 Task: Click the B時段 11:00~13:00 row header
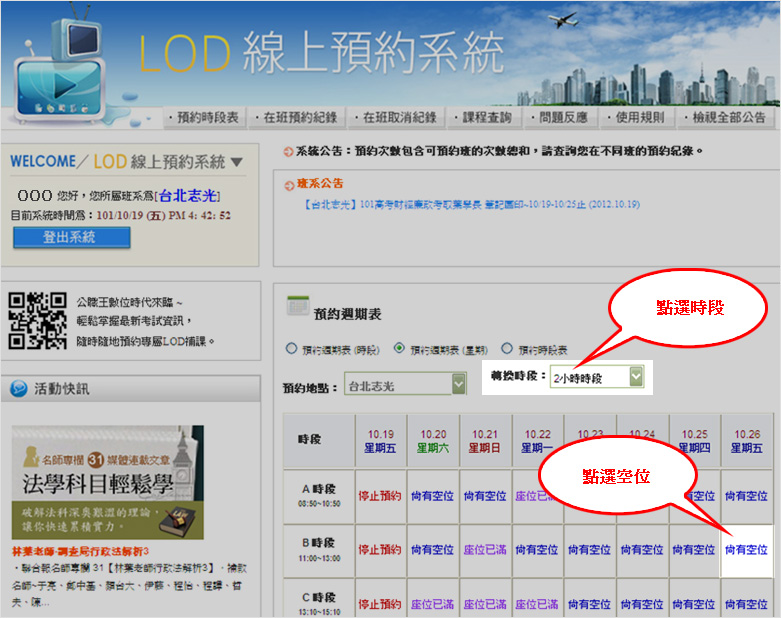[319, 550]
